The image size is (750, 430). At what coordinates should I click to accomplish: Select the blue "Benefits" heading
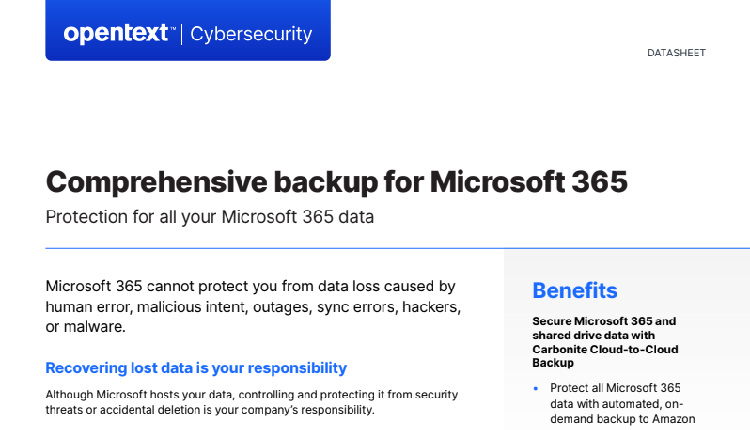[575, 290]
